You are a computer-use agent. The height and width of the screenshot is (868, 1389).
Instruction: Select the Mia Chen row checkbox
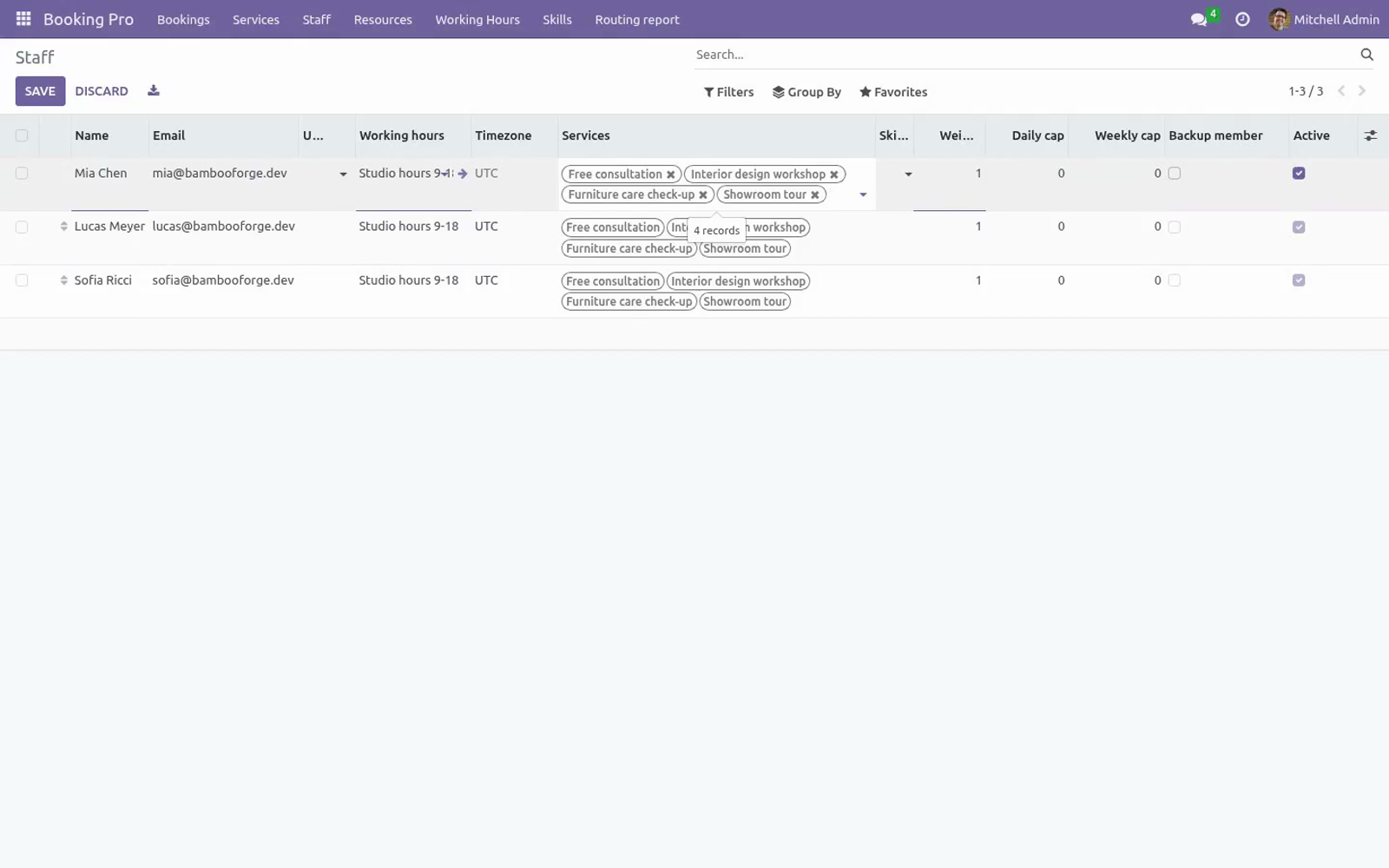tap(22, 174)
